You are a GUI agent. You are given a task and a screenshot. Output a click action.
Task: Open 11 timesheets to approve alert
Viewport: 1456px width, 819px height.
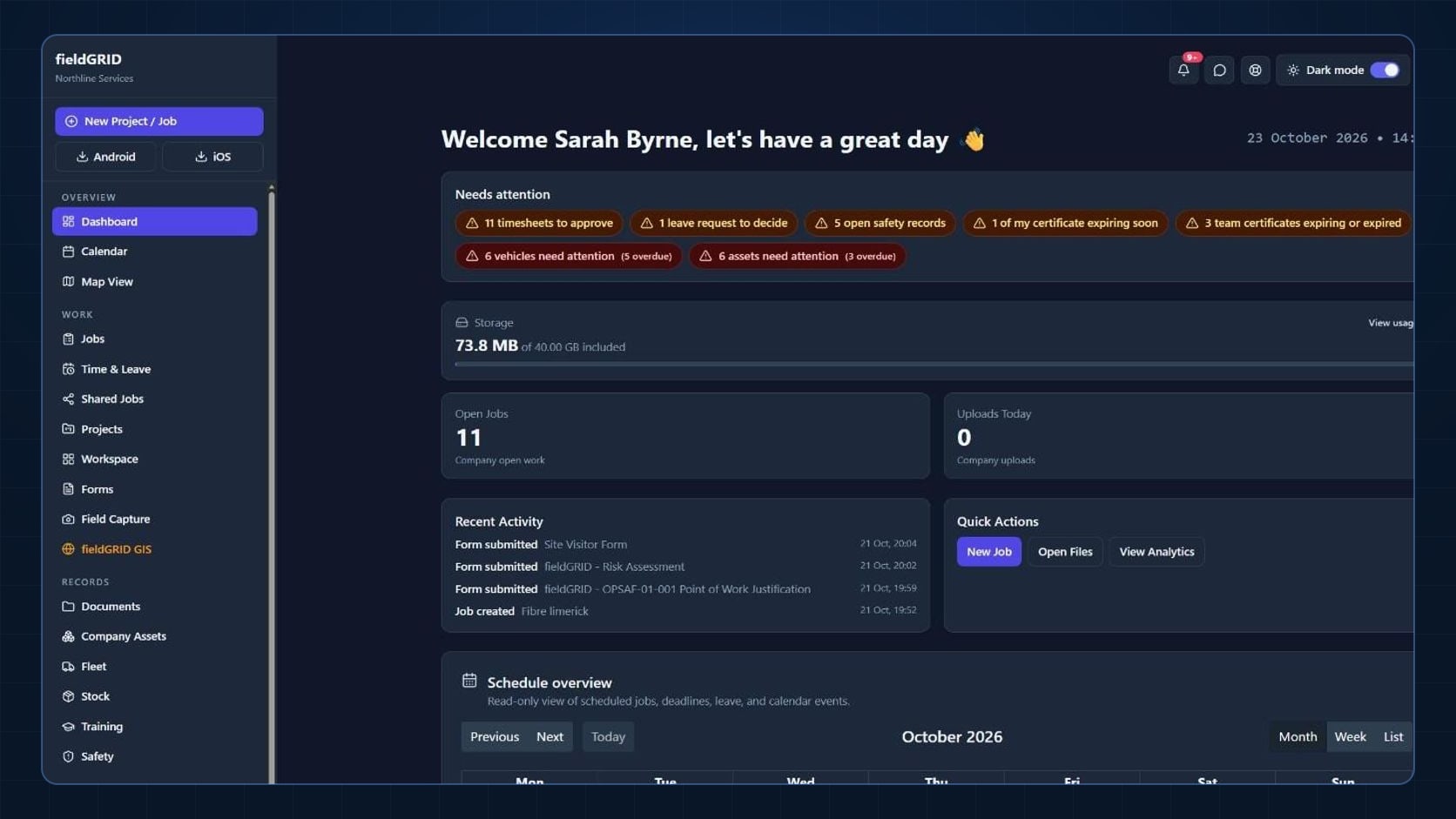(x=539, y=224)
